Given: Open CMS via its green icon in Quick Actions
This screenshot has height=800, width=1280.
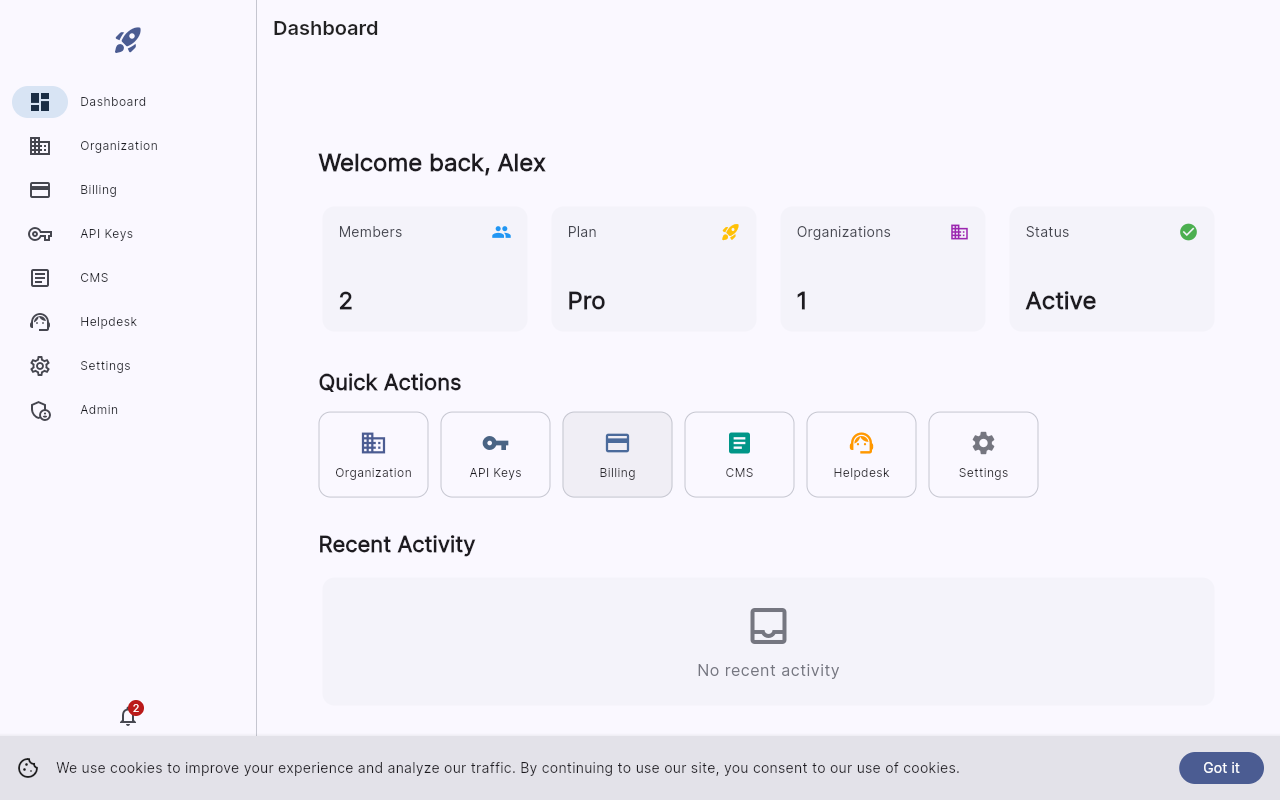Looking at the screenshot, I should pyautogui.click(x=739, y=442).
